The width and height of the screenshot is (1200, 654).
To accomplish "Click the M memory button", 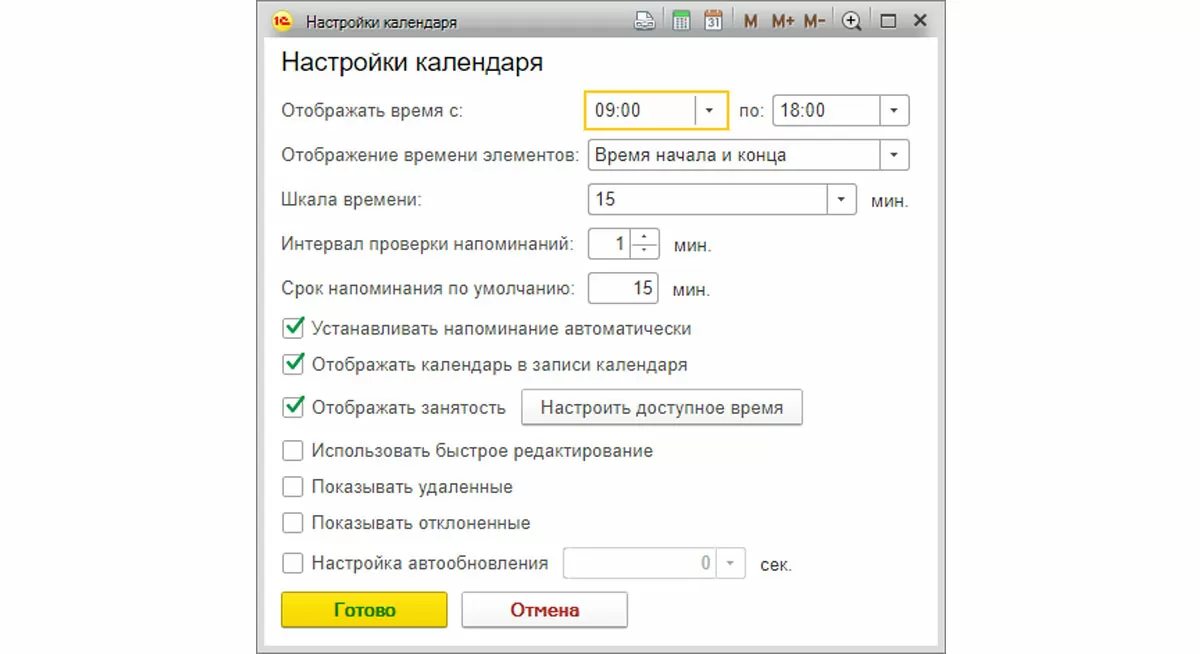I will (x=750, y=21).
